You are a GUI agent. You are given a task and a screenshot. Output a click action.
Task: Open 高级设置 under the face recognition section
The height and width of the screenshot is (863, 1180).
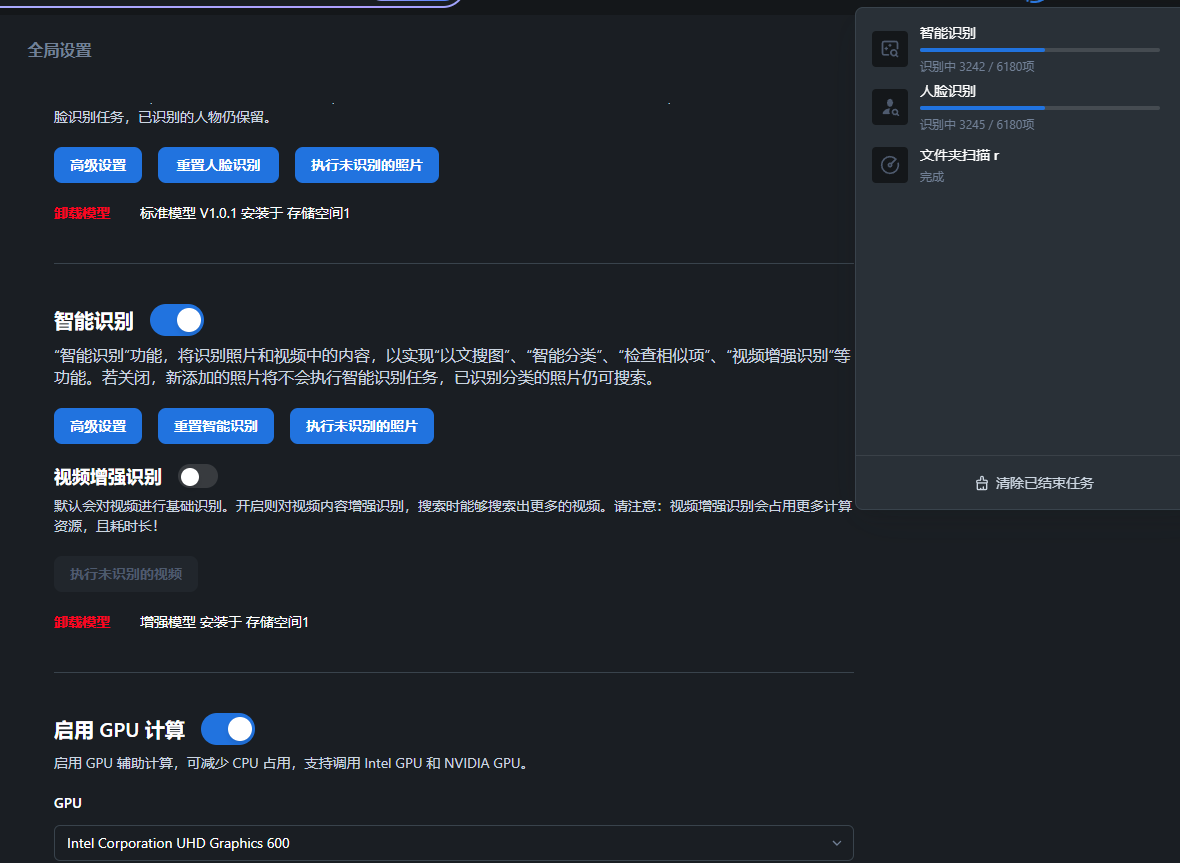pos(98,165)
